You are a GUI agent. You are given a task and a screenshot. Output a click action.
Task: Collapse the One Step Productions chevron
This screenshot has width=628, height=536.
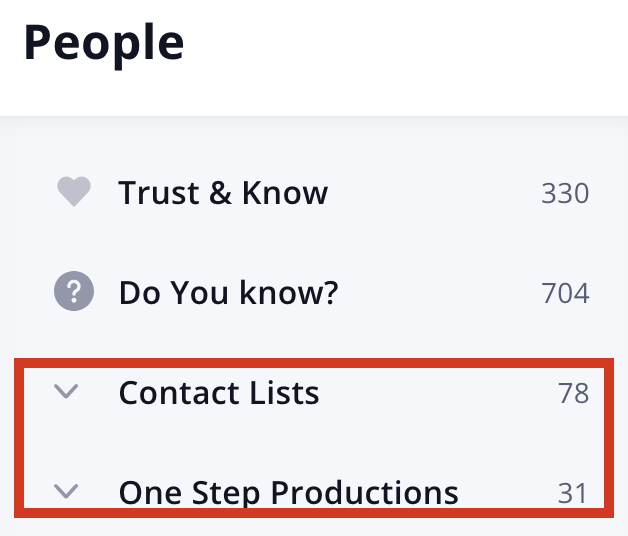[x=66, y=491]
